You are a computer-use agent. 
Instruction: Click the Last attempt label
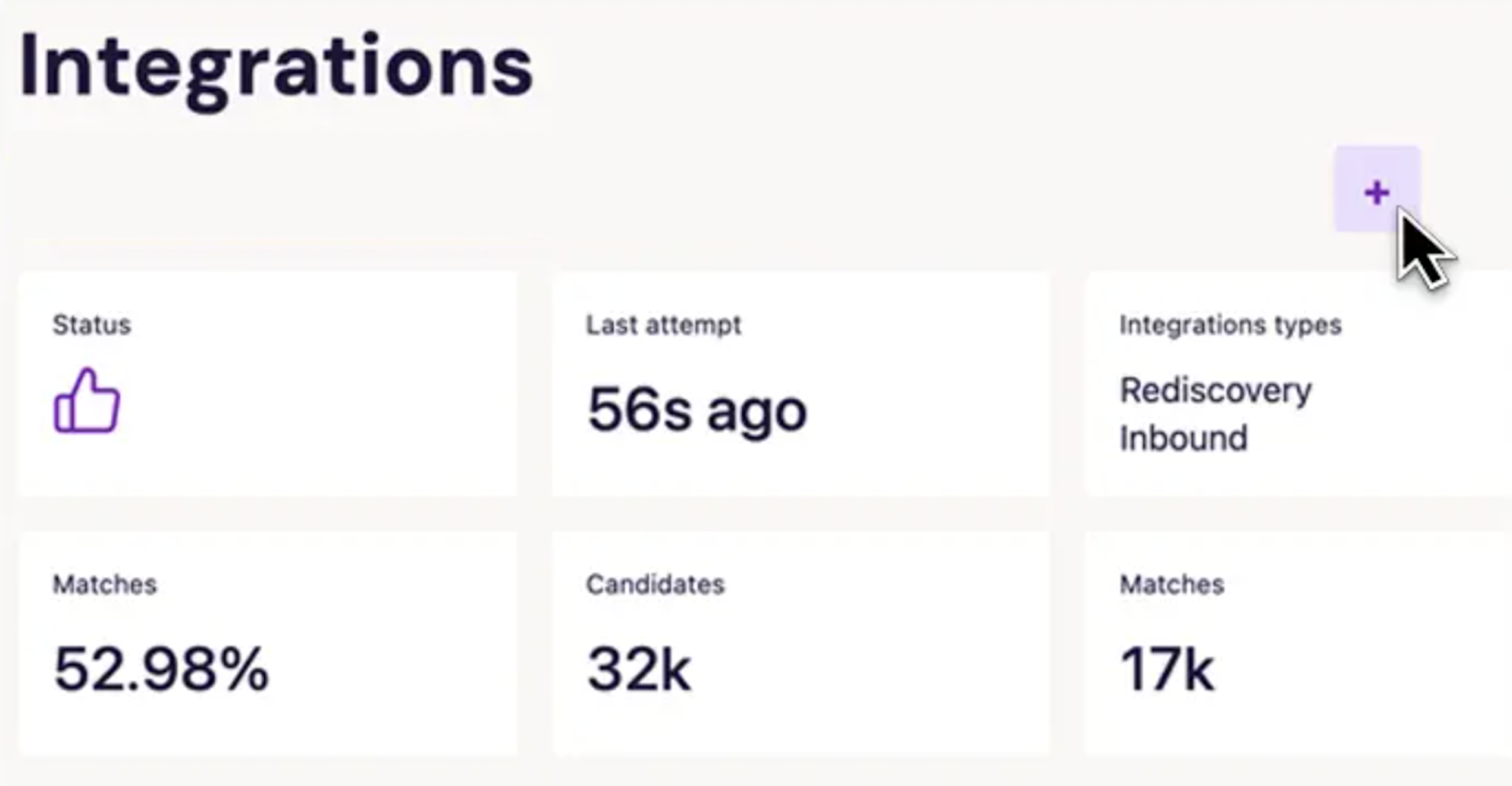click(x=663, y=325)
